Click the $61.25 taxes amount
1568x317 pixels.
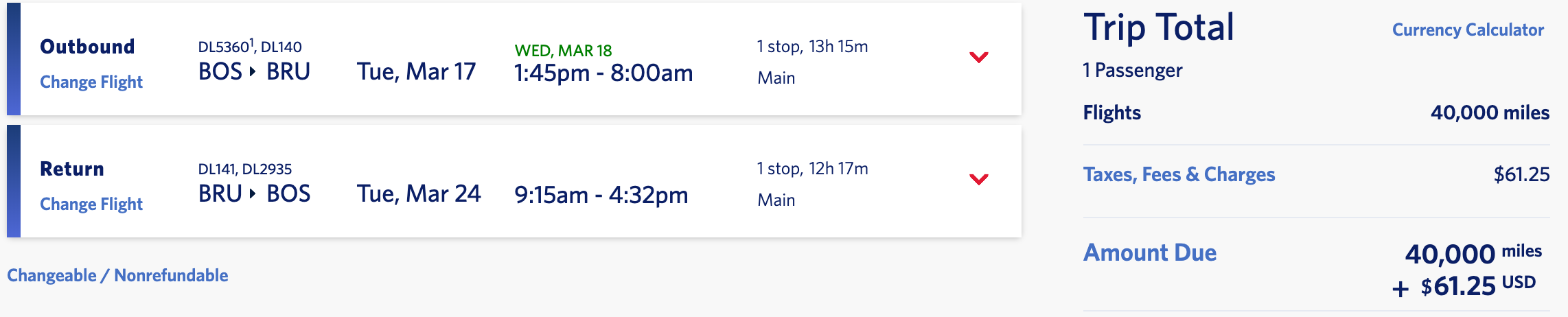1521,175
